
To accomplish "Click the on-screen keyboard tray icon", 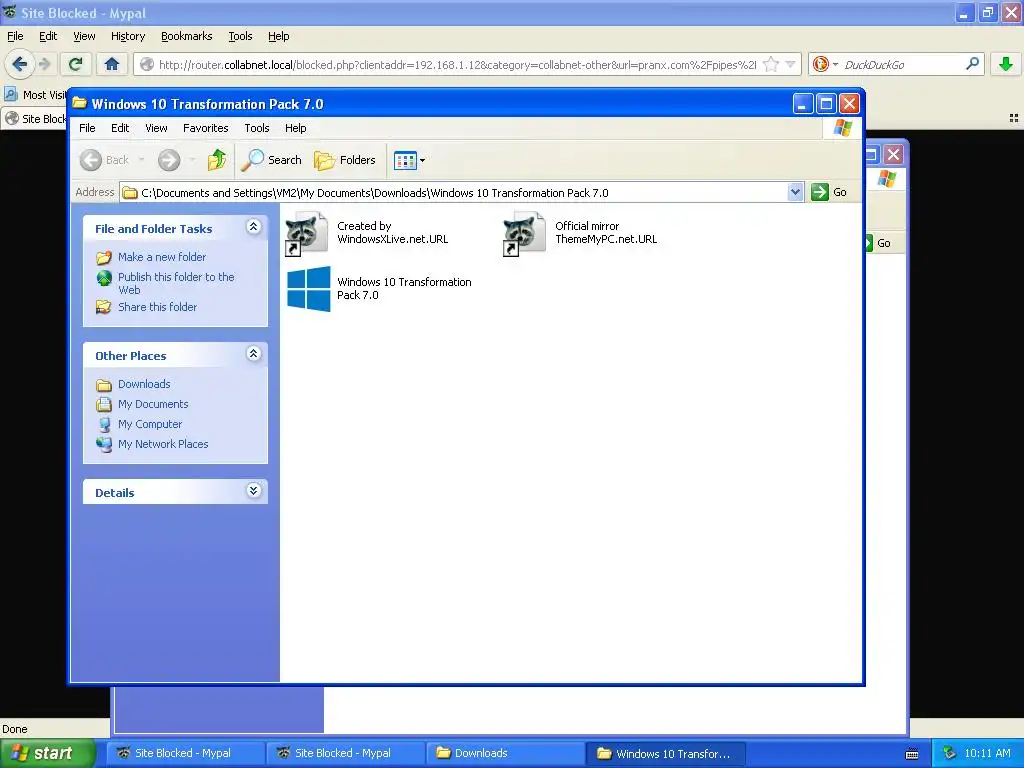I will coord(912,754).
